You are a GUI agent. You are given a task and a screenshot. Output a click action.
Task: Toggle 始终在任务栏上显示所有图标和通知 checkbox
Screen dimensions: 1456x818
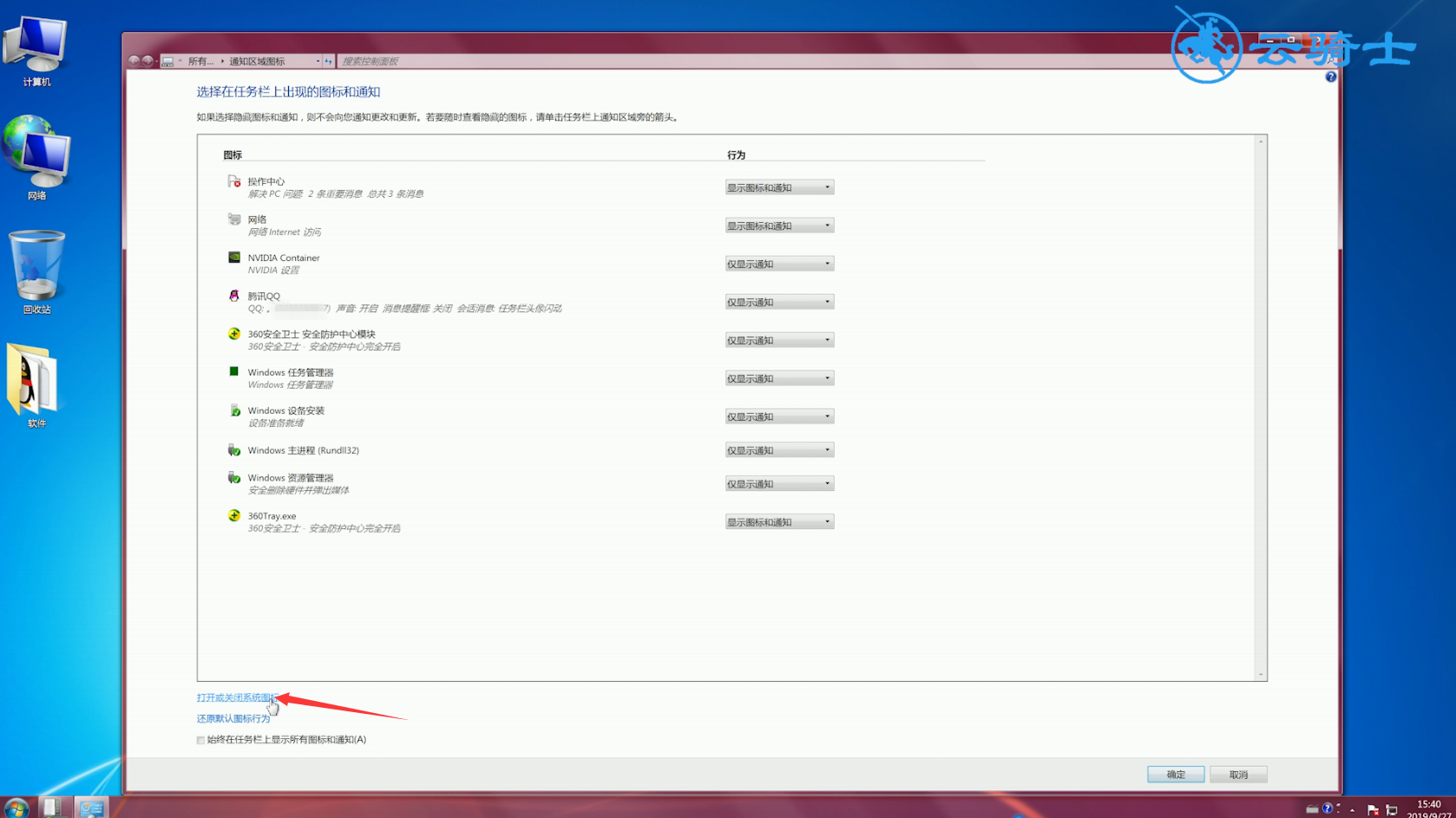201,740
